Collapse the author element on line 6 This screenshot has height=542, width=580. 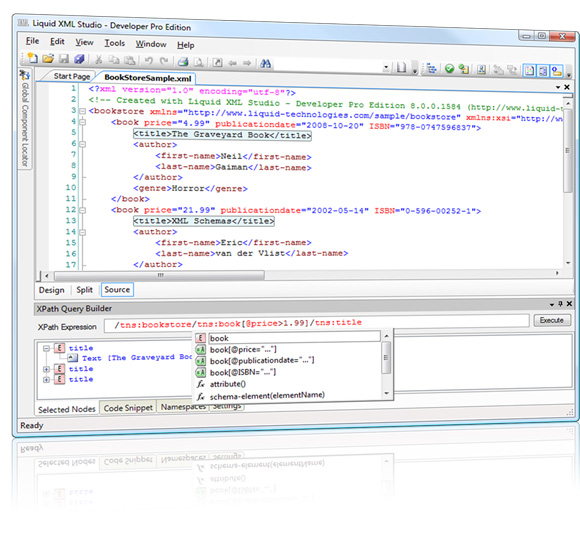[83, 144]
